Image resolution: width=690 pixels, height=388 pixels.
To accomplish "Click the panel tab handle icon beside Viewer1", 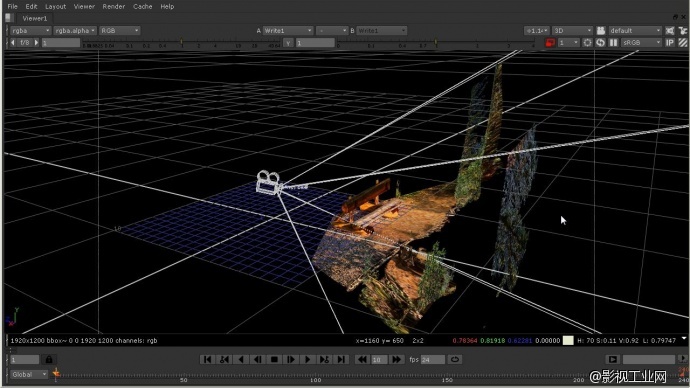I will [x=9, y=18].
